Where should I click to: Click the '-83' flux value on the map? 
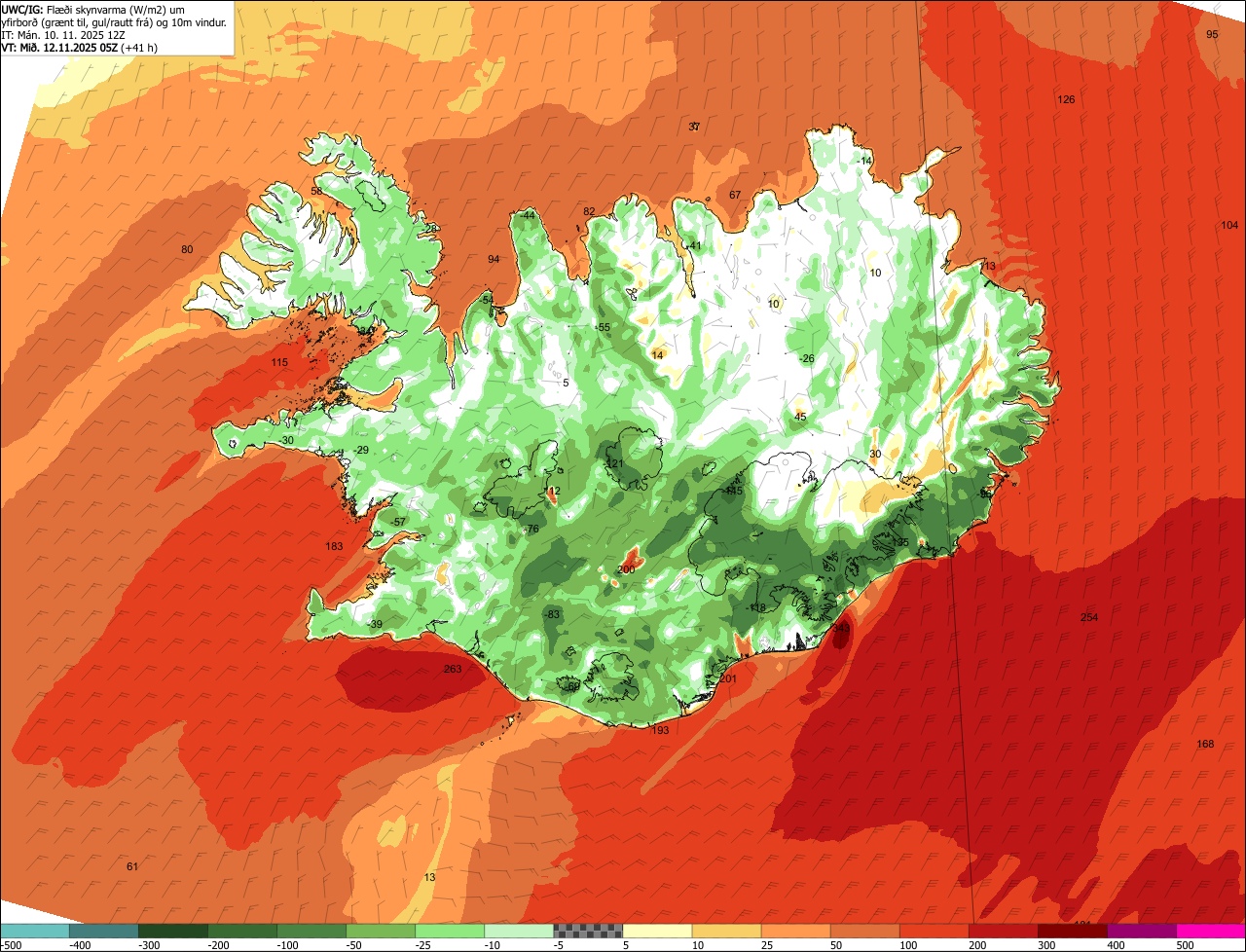pos(552,614)
